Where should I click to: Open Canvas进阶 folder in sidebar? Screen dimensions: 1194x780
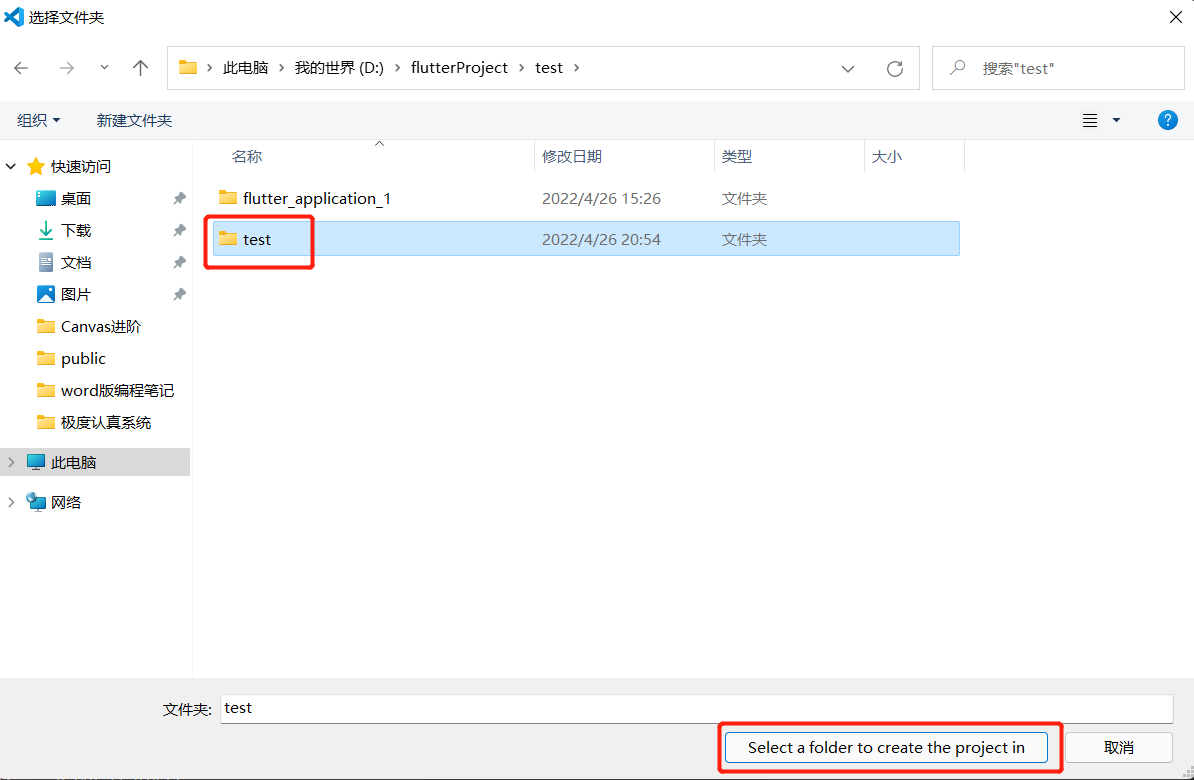[x=101, y=326]
